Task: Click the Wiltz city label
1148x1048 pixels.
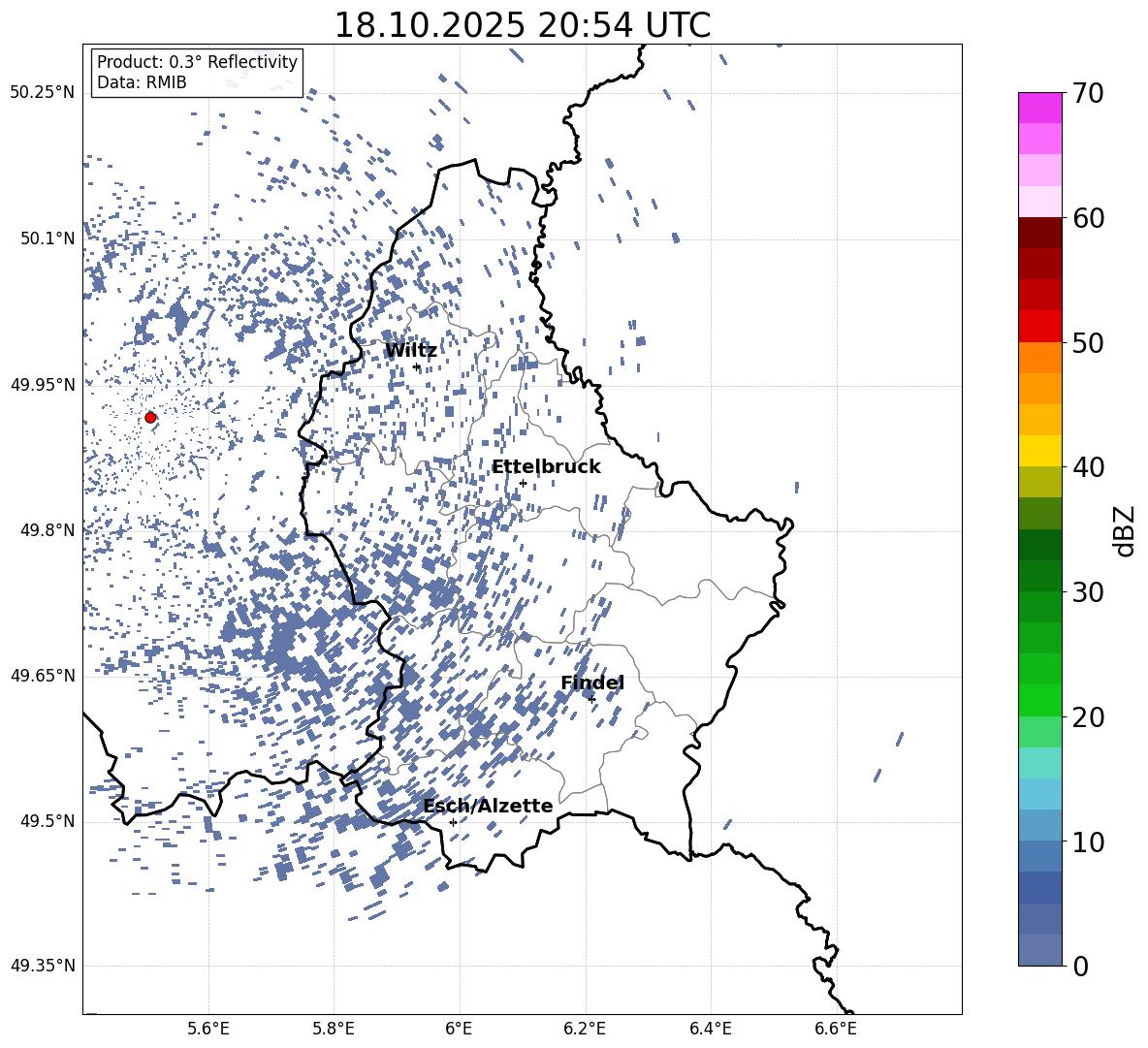Action: click(x=411, y=350)
